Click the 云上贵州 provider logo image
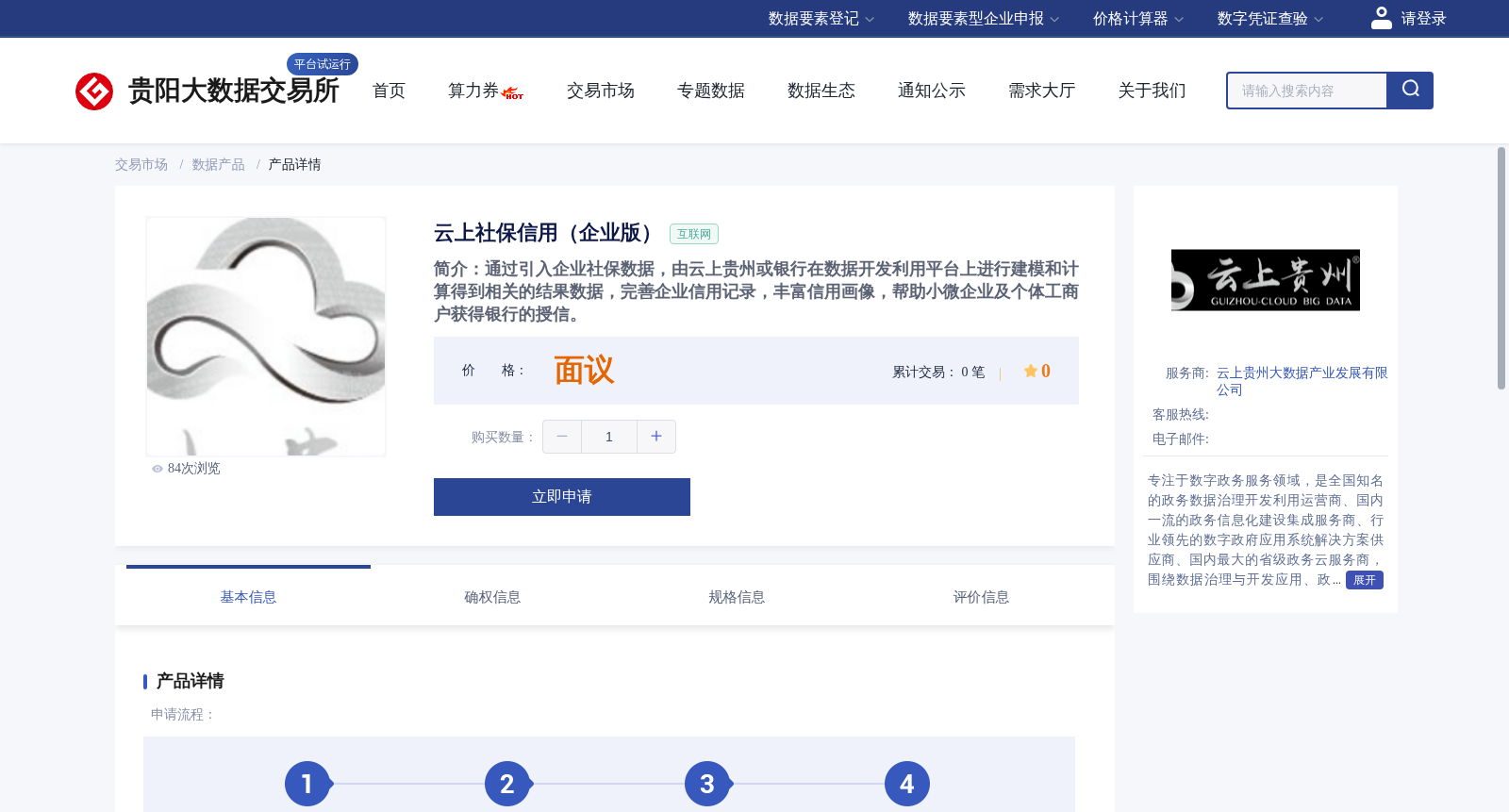1509x812 pixels. (1266, 280)
